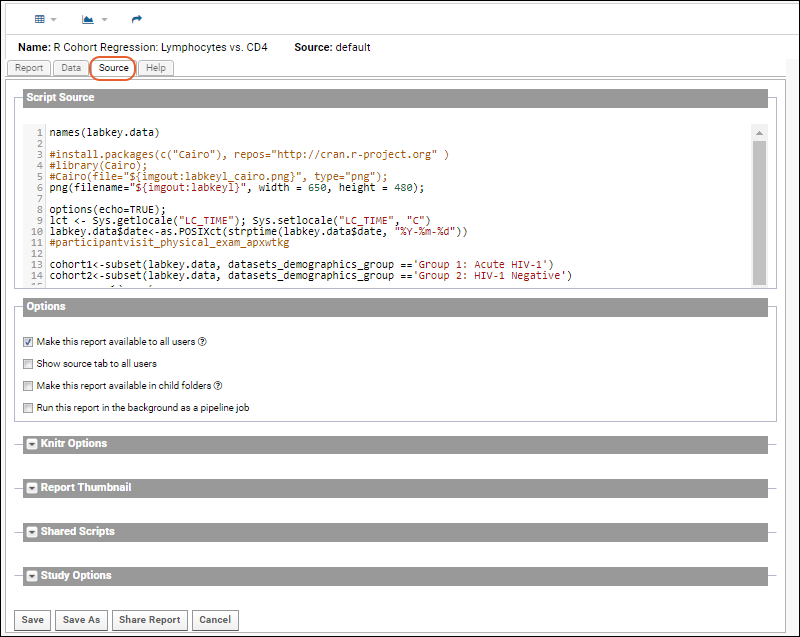
Task: Expand the Shared Scripts section
Action: pos(32,532)
